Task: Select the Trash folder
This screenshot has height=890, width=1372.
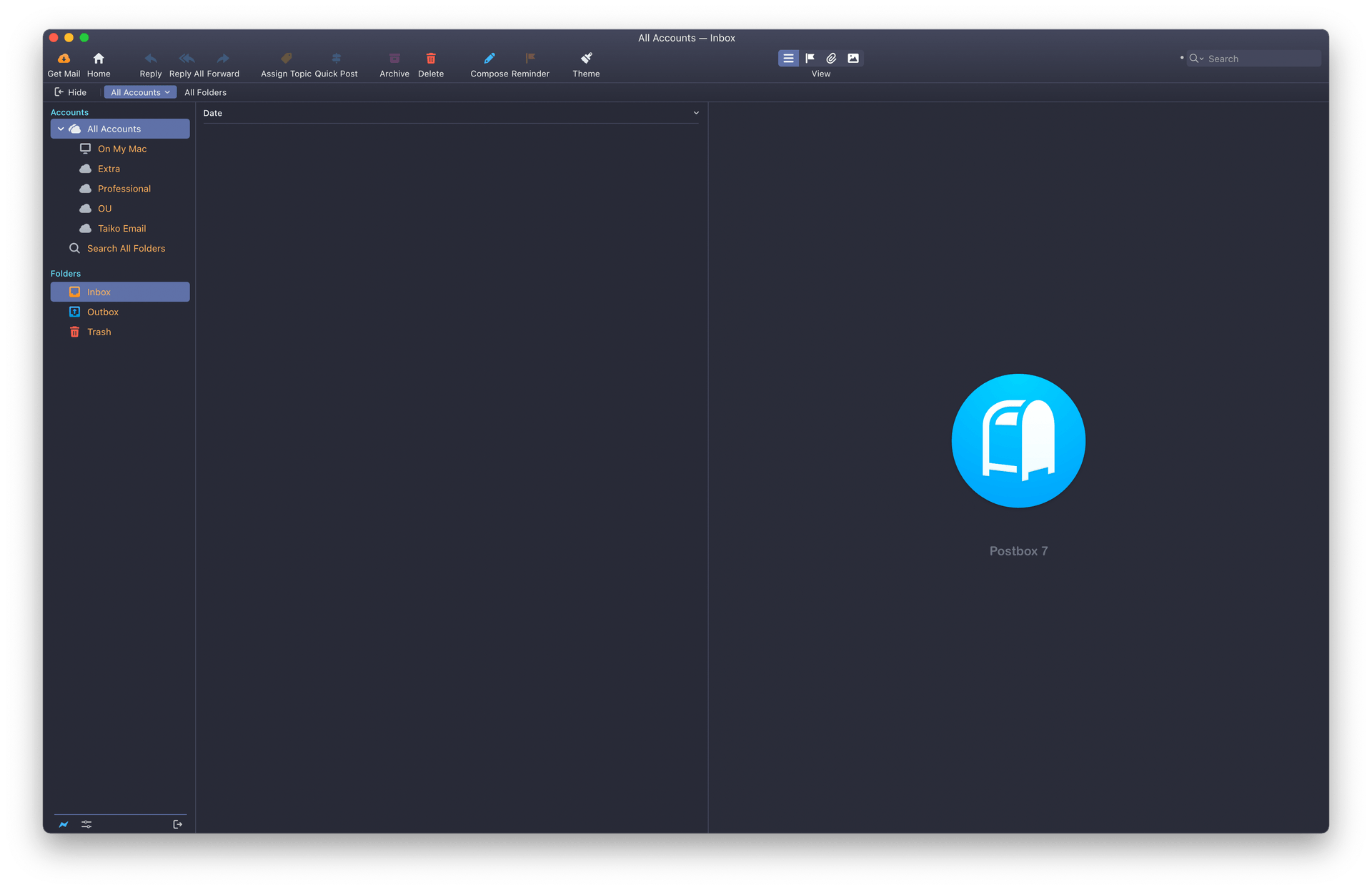Action: (x=98, y=332)
